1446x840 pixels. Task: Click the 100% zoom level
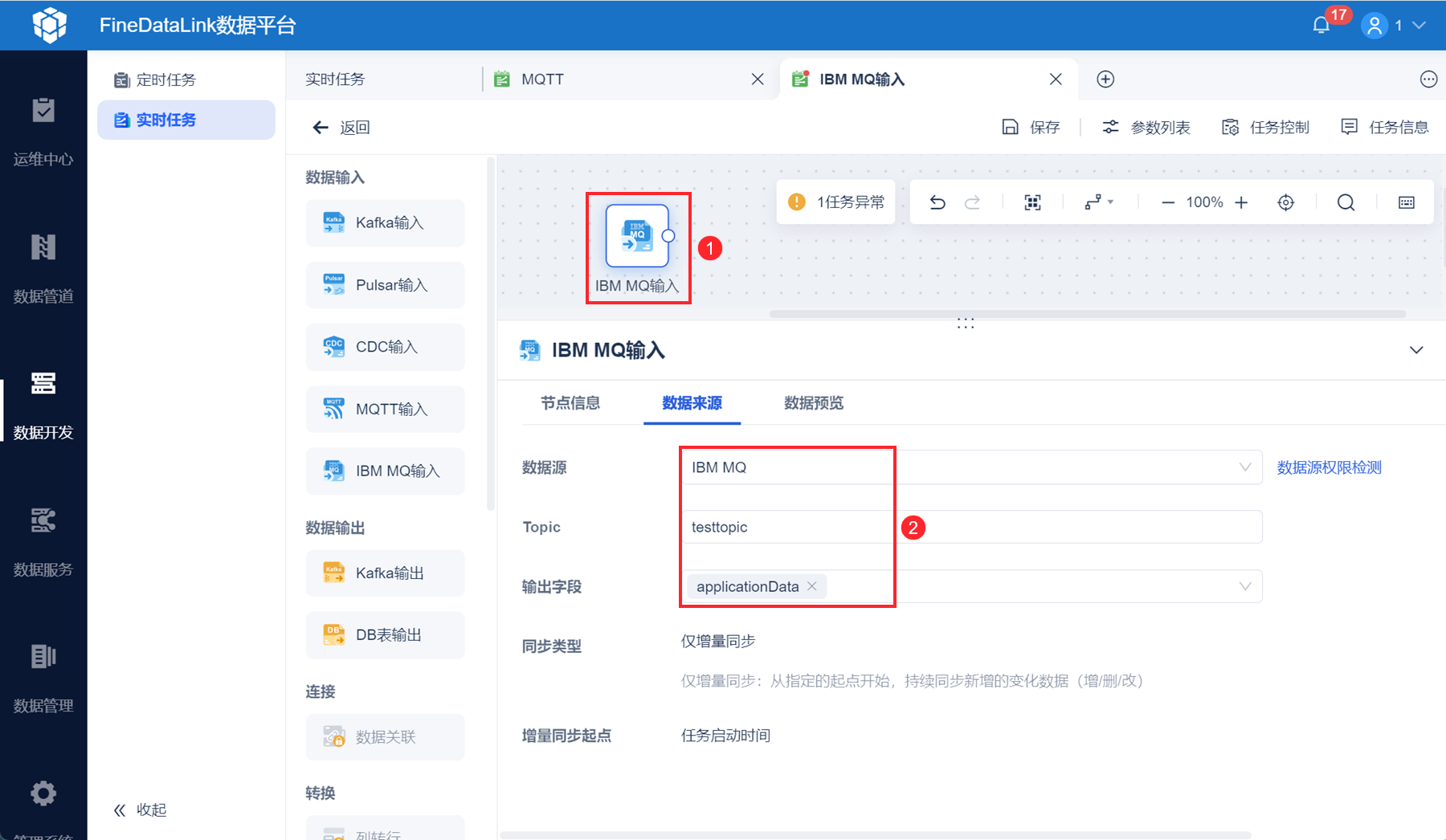pyautogui.click(x=1204, y=202)
